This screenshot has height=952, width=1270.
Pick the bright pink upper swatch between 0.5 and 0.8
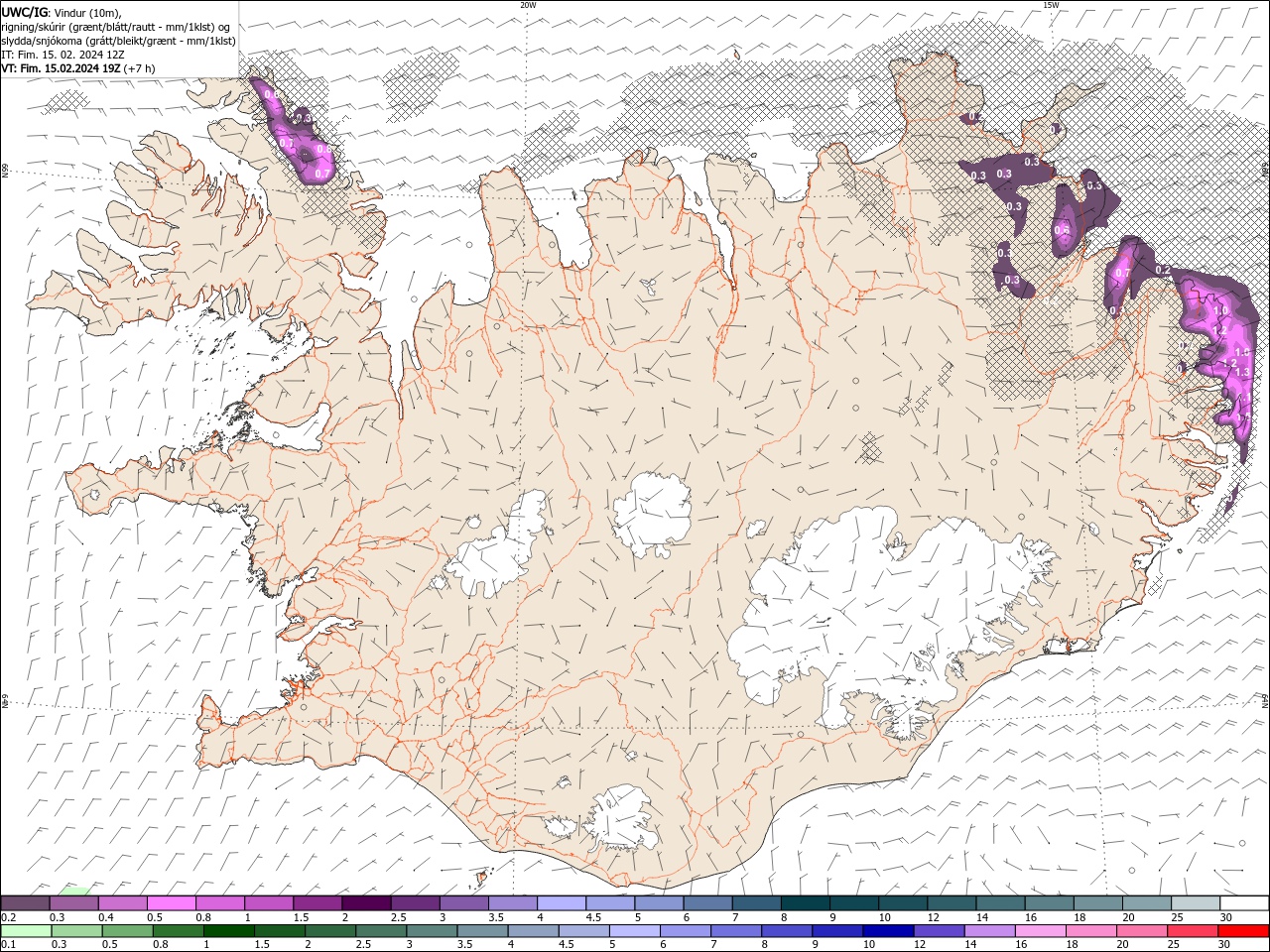tap(172, 902)
